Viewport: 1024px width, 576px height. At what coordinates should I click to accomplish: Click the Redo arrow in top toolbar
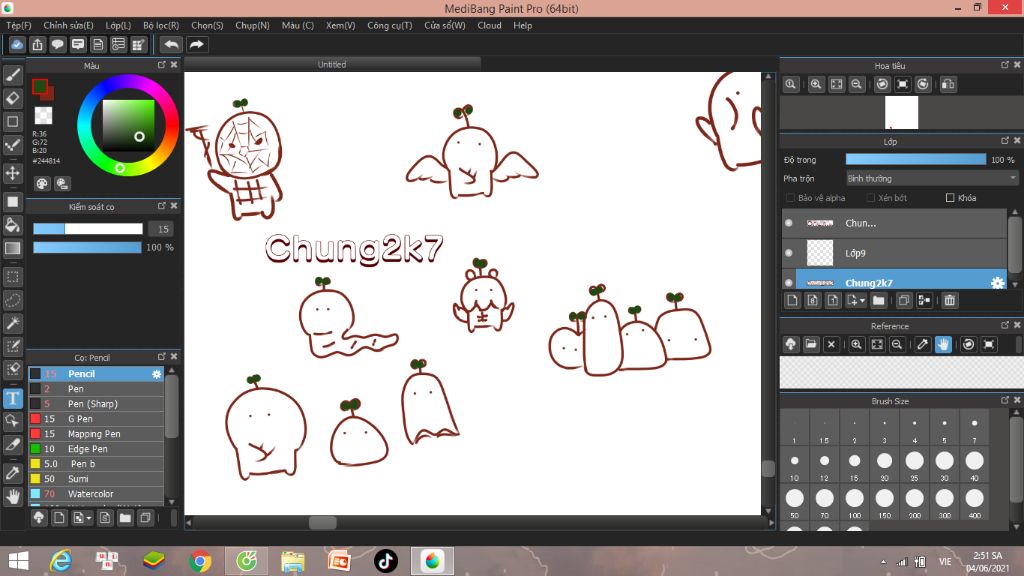[x=196, y=44]
